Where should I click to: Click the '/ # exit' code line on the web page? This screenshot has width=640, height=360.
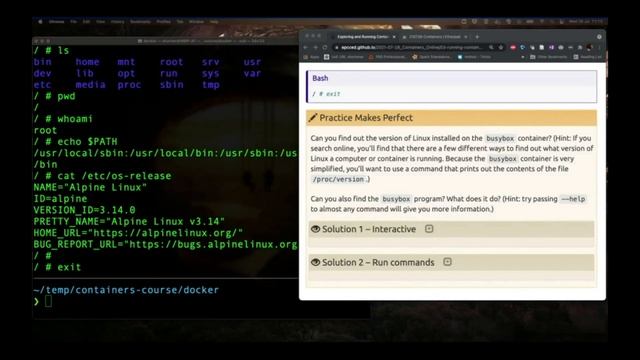326,94
